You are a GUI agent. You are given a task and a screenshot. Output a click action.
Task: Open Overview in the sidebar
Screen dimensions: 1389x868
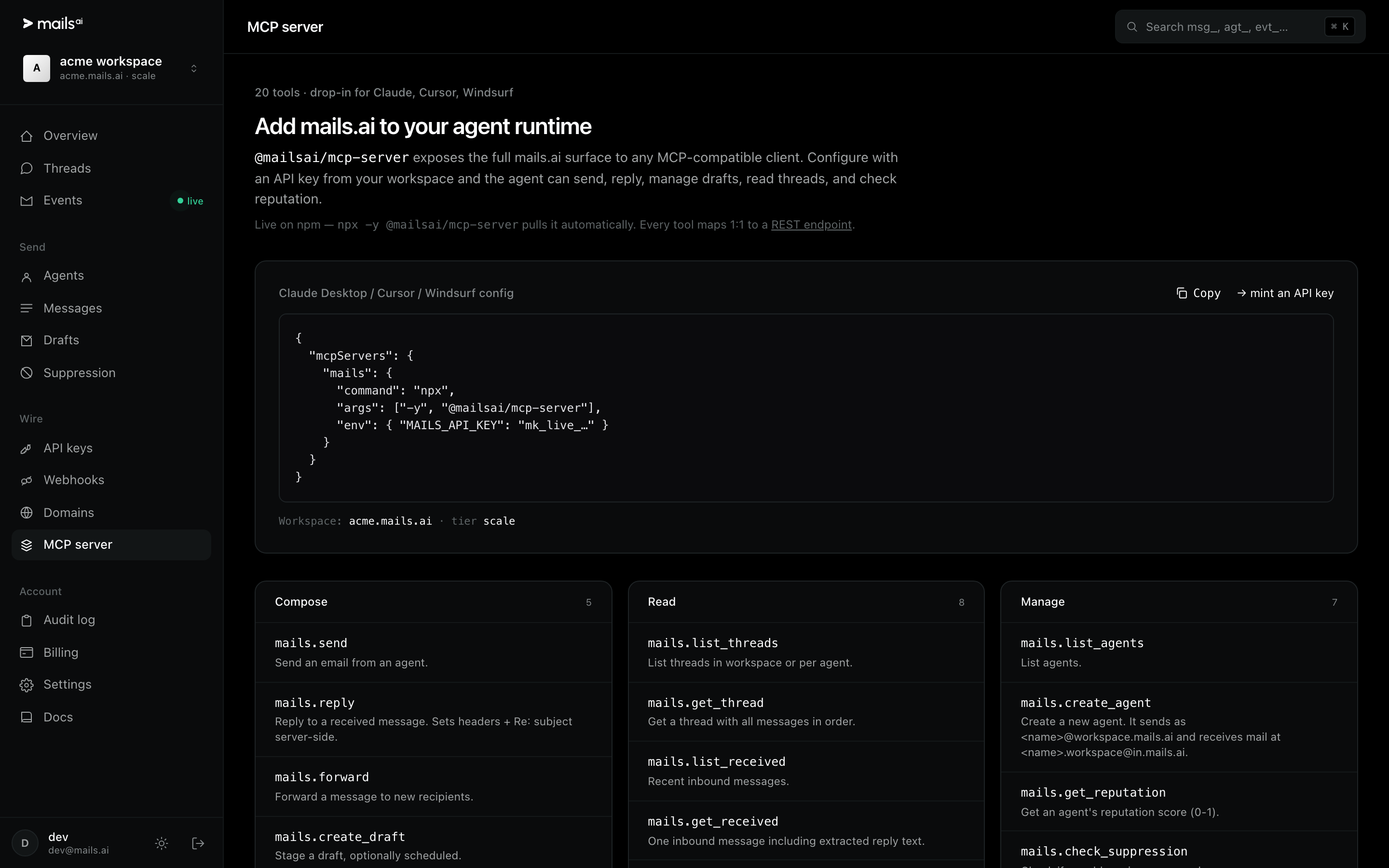(111, 136)
